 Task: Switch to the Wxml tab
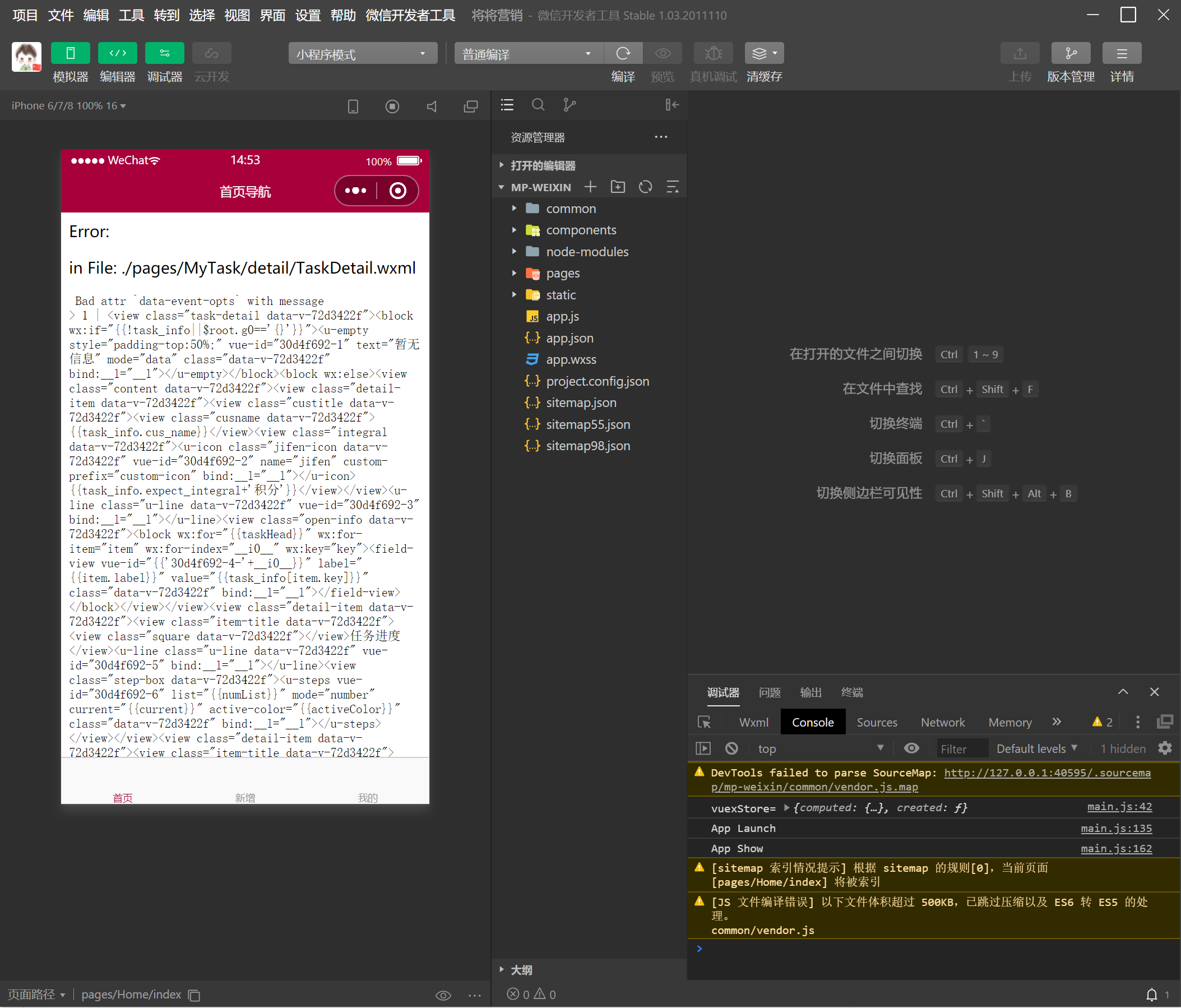pos(753,722)
